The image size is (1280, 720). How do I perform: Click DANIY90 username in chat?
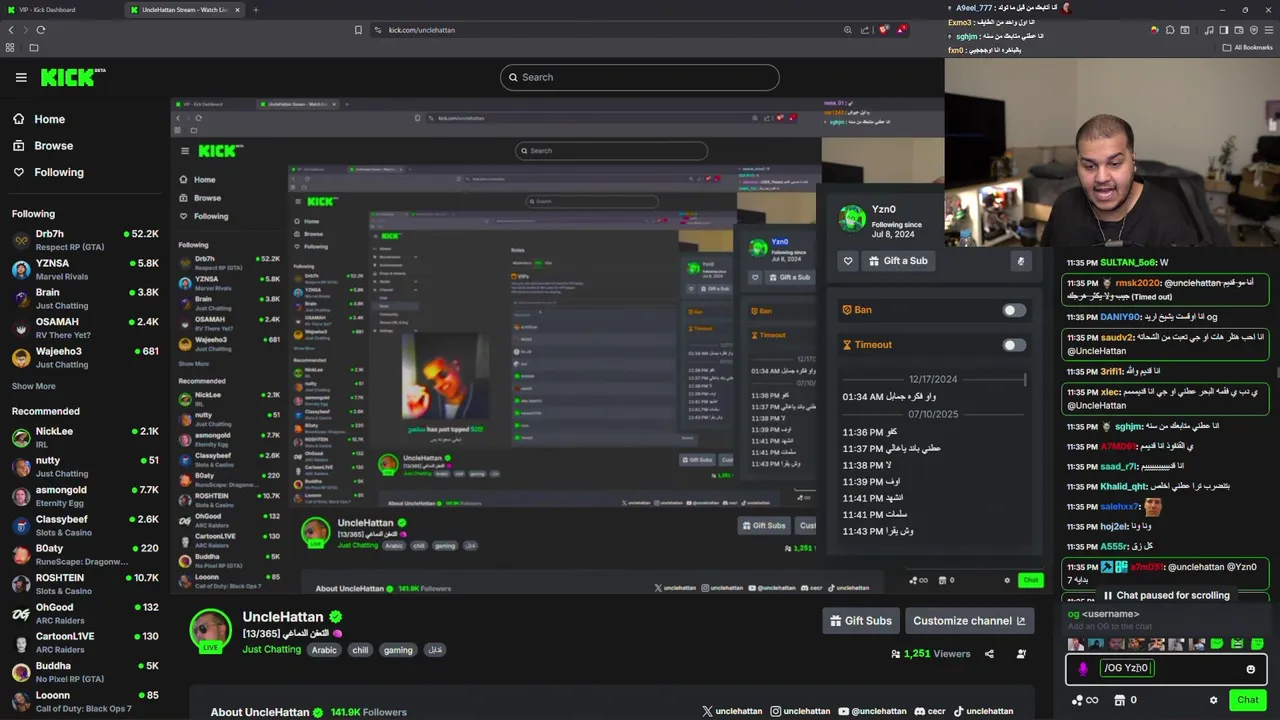coord(1120,317)
